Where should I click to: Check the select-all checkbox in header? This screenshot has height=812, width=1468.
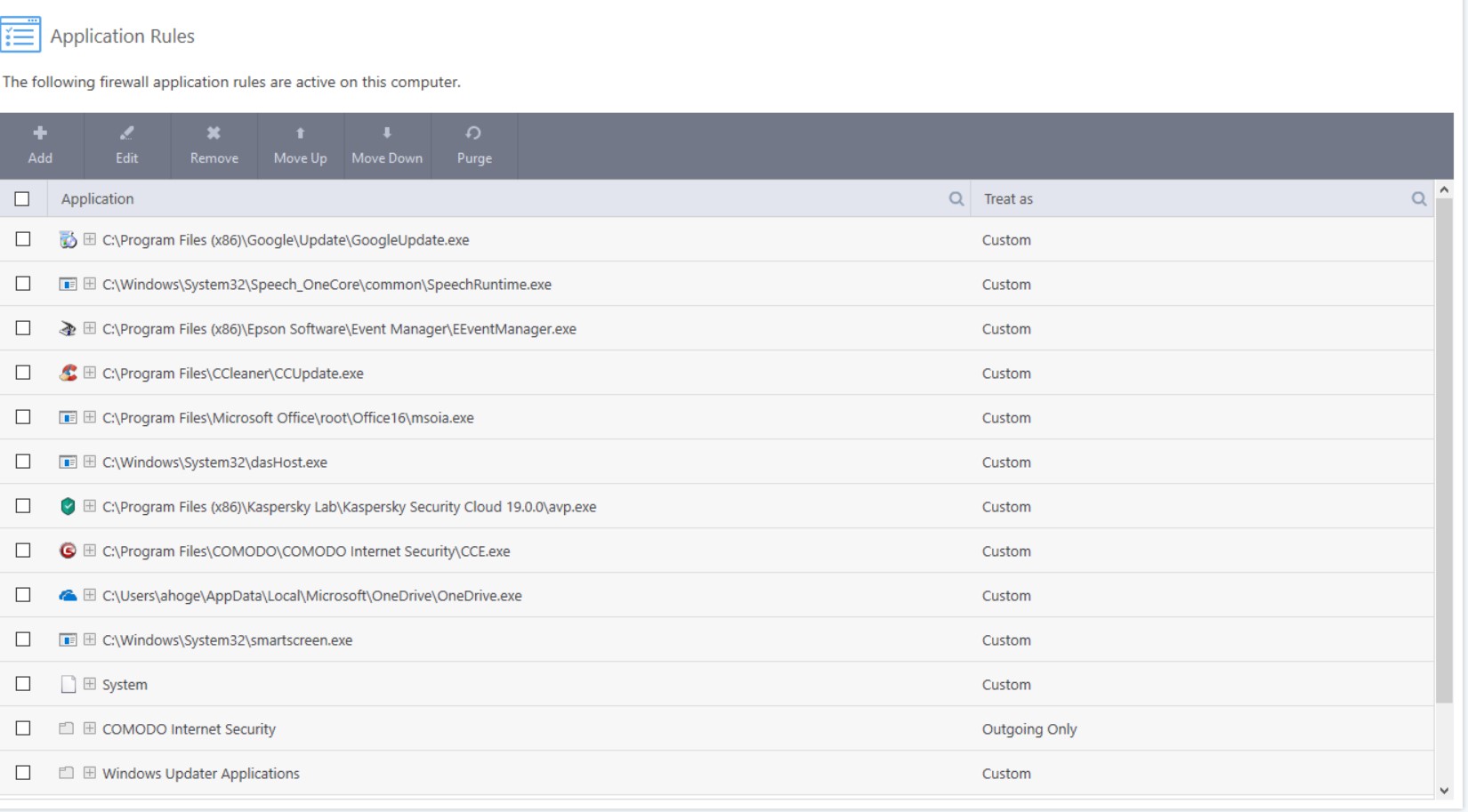click(22, 199)
